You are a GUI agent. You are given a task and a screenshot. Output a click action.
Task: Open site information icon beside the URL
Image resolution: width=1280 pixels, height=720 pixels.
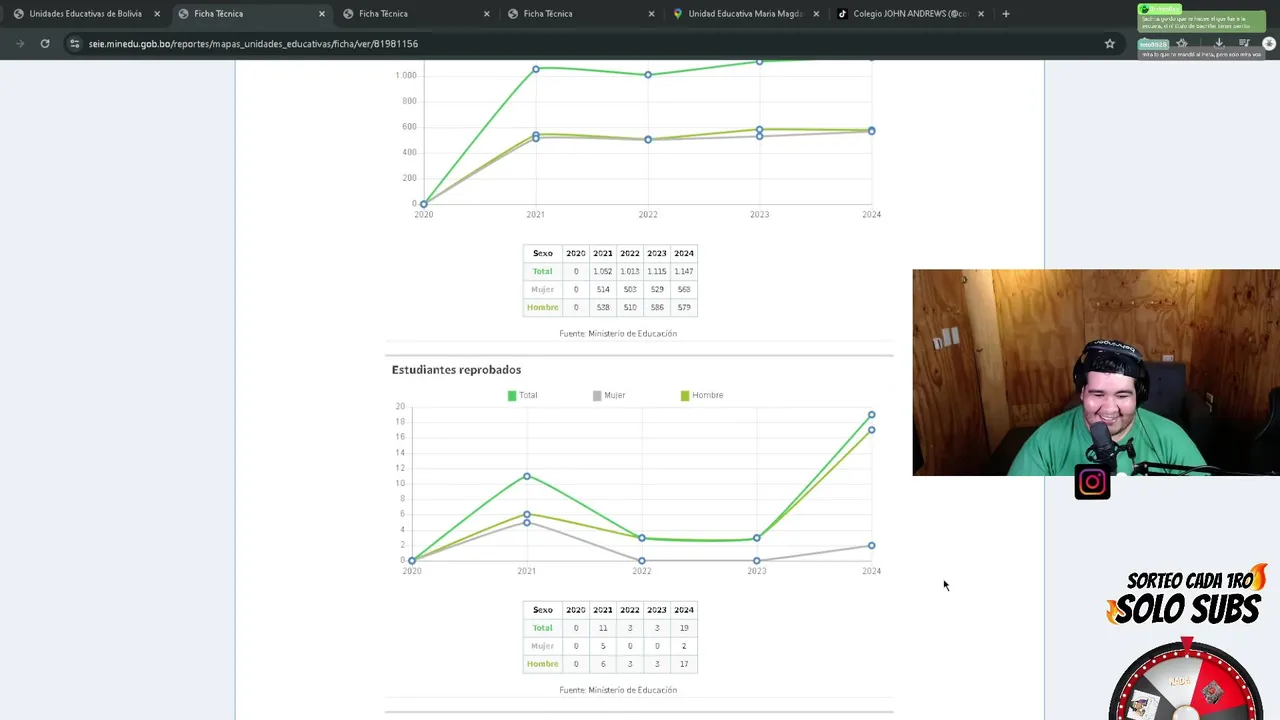coord(74,43)
